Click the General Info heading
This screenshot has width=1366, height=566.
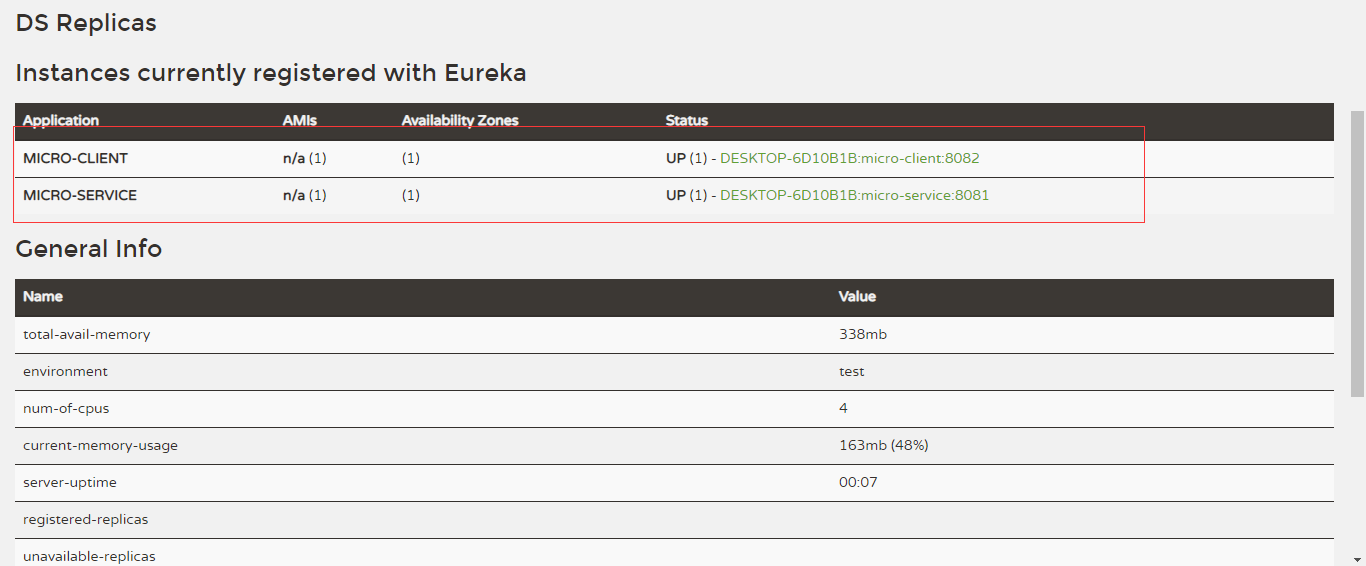point(89,249)
